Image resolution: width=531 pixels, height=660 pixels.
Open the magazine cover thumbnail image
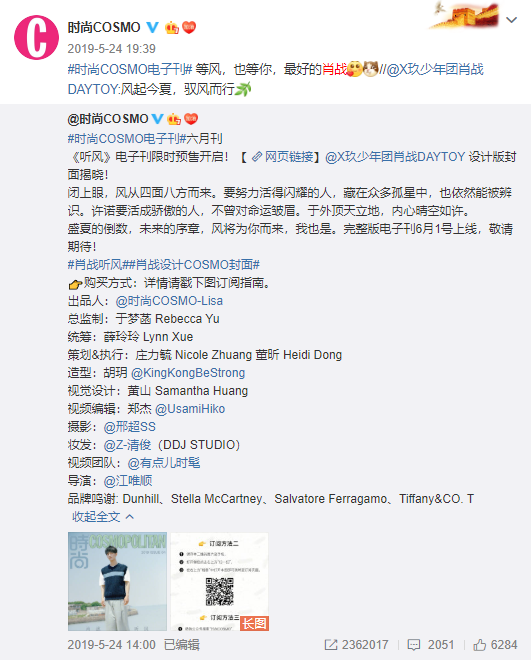tap(117, 582)
